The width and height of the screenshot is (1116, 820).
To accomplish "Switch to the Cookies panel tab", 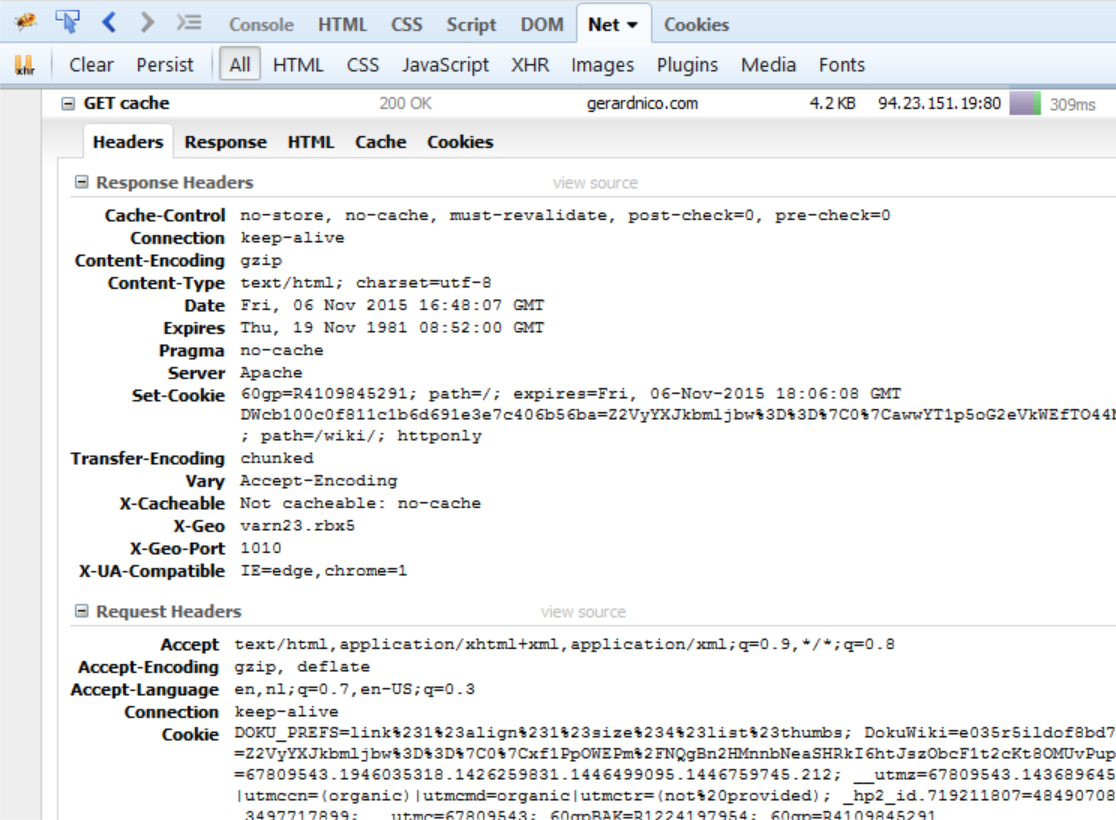I will click(695, 23).
